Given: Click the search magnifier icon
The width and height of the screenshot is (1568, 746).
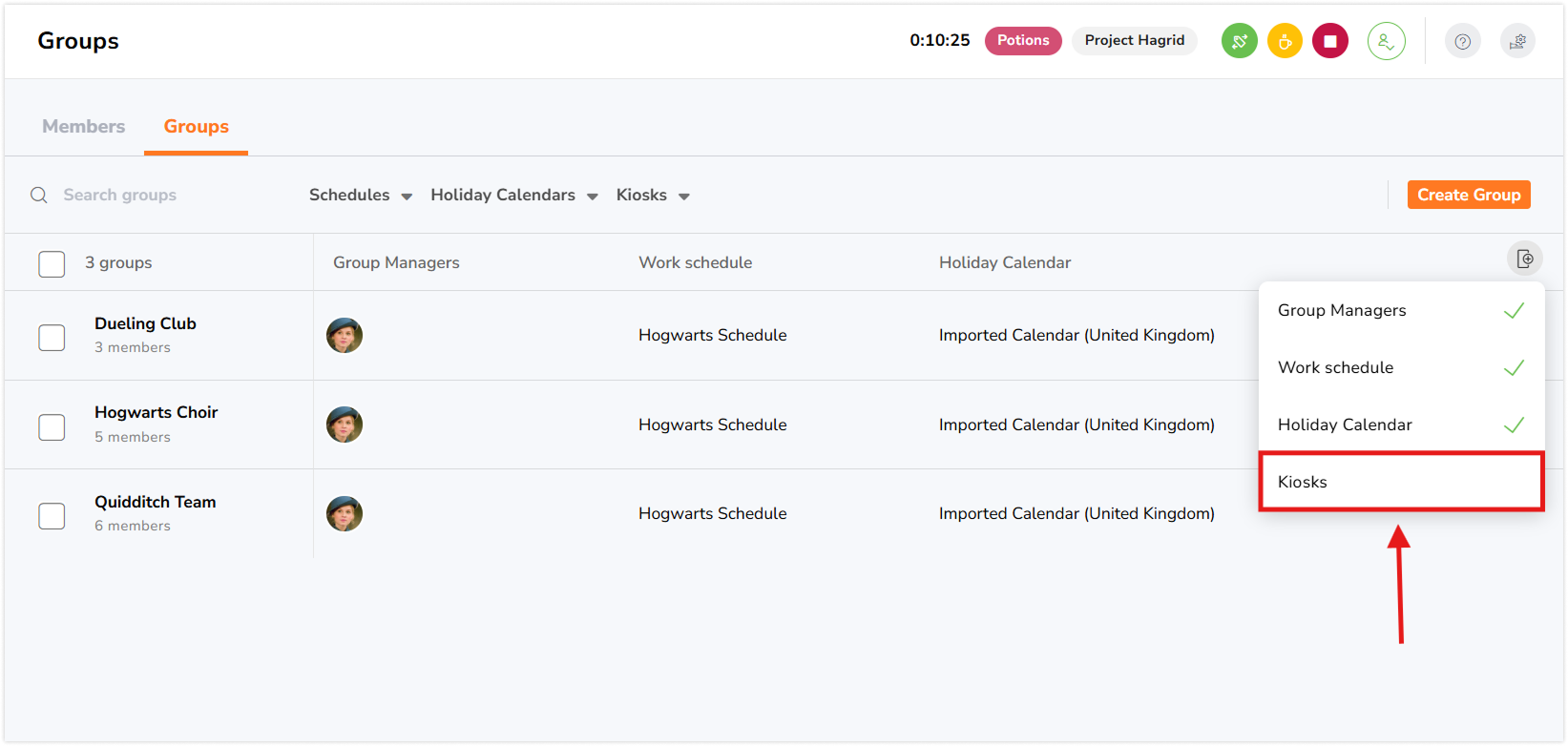Looking at the screenshot, I should (39, 195).
